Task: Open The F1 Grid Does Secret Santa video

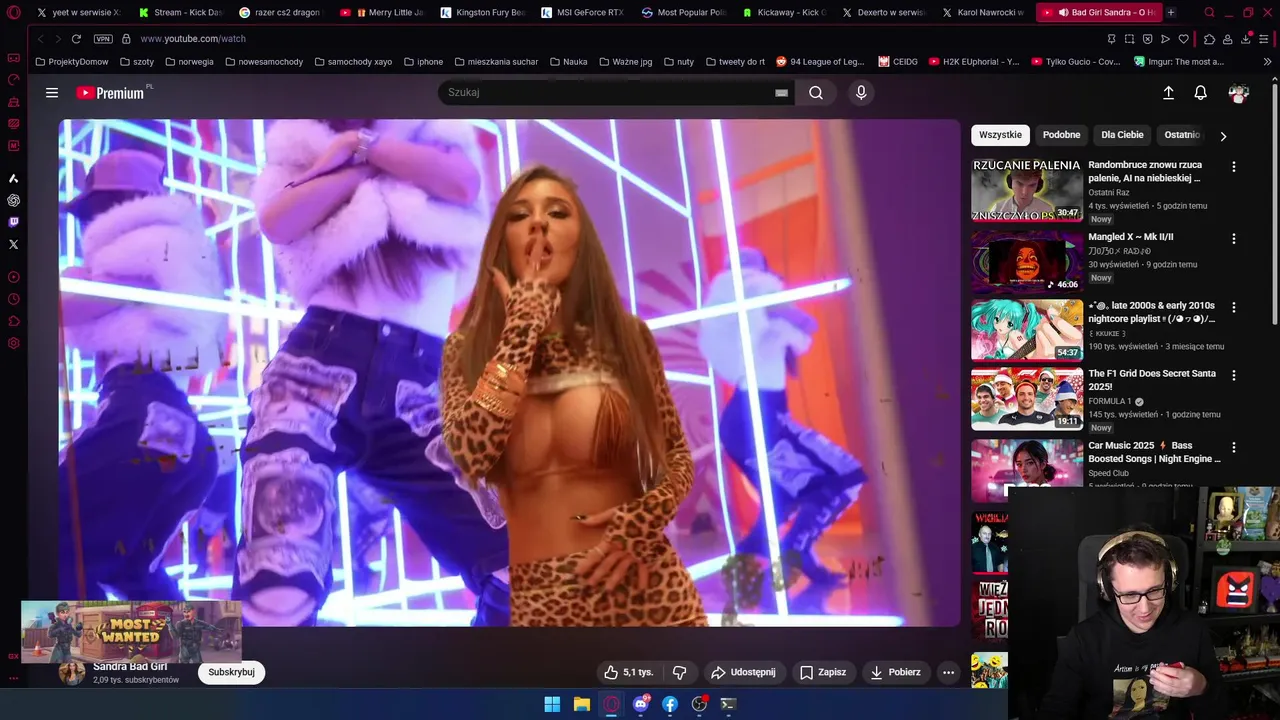Action: click(x=1152, y=380)
